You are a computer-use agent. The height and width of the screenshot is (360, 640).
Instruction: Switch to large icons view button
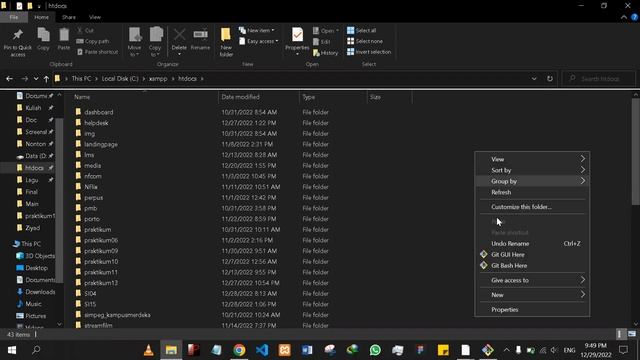point(632,334)
